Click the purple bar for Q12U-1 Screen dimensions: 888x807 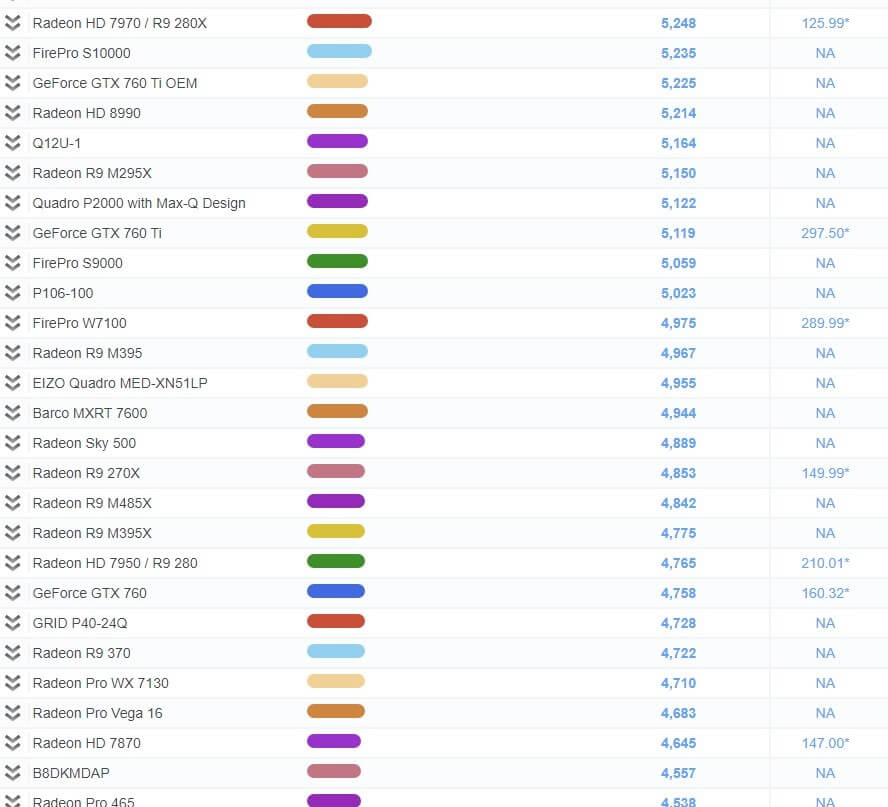338,142
